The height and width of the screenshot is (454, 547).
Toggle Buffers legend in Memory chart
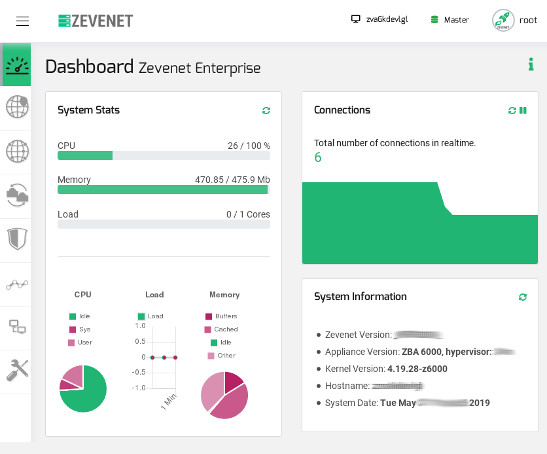pyautogui.click(x=221, y=316)
